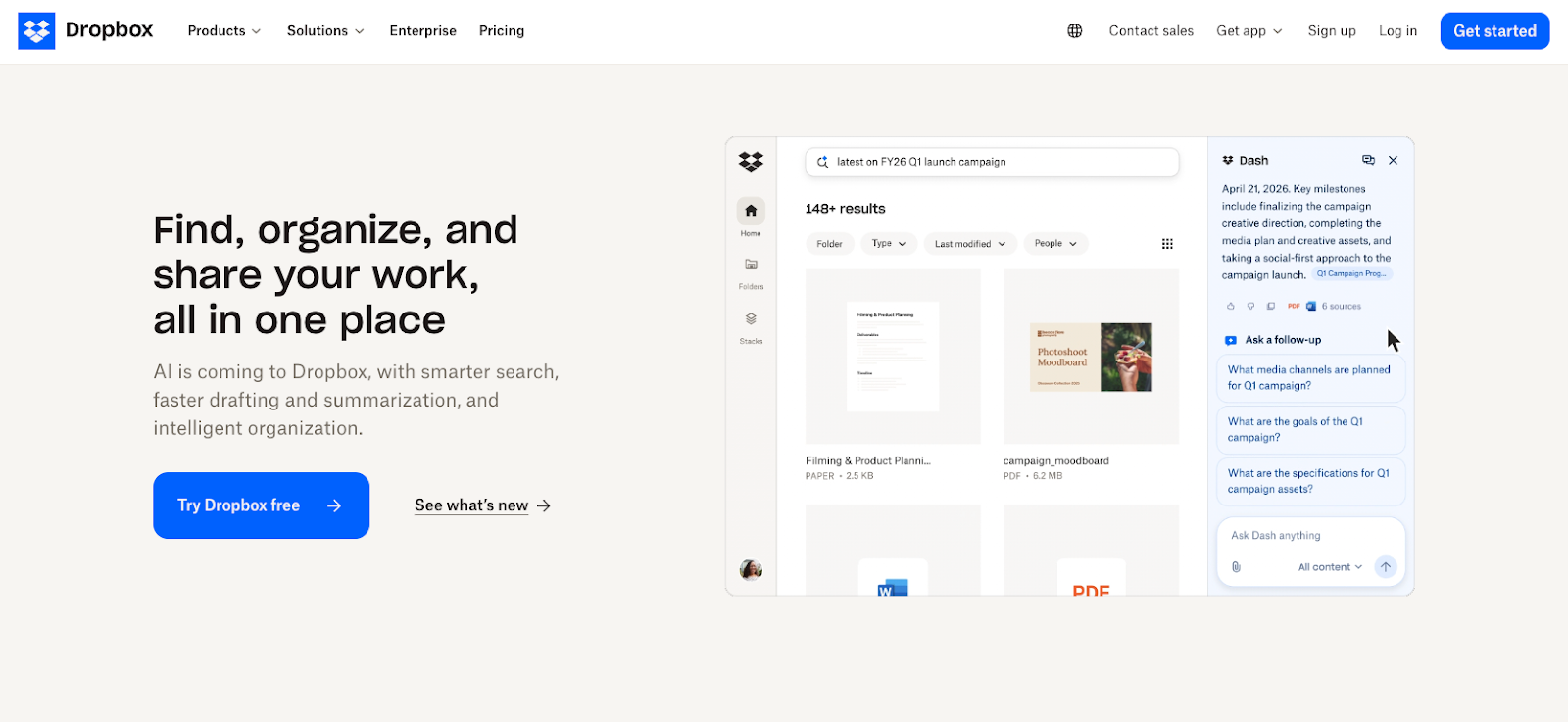The width and height of the screenshot is (1568, 722).
Task: Copy the Dash answer
Action: click(x=1271, y=306)
